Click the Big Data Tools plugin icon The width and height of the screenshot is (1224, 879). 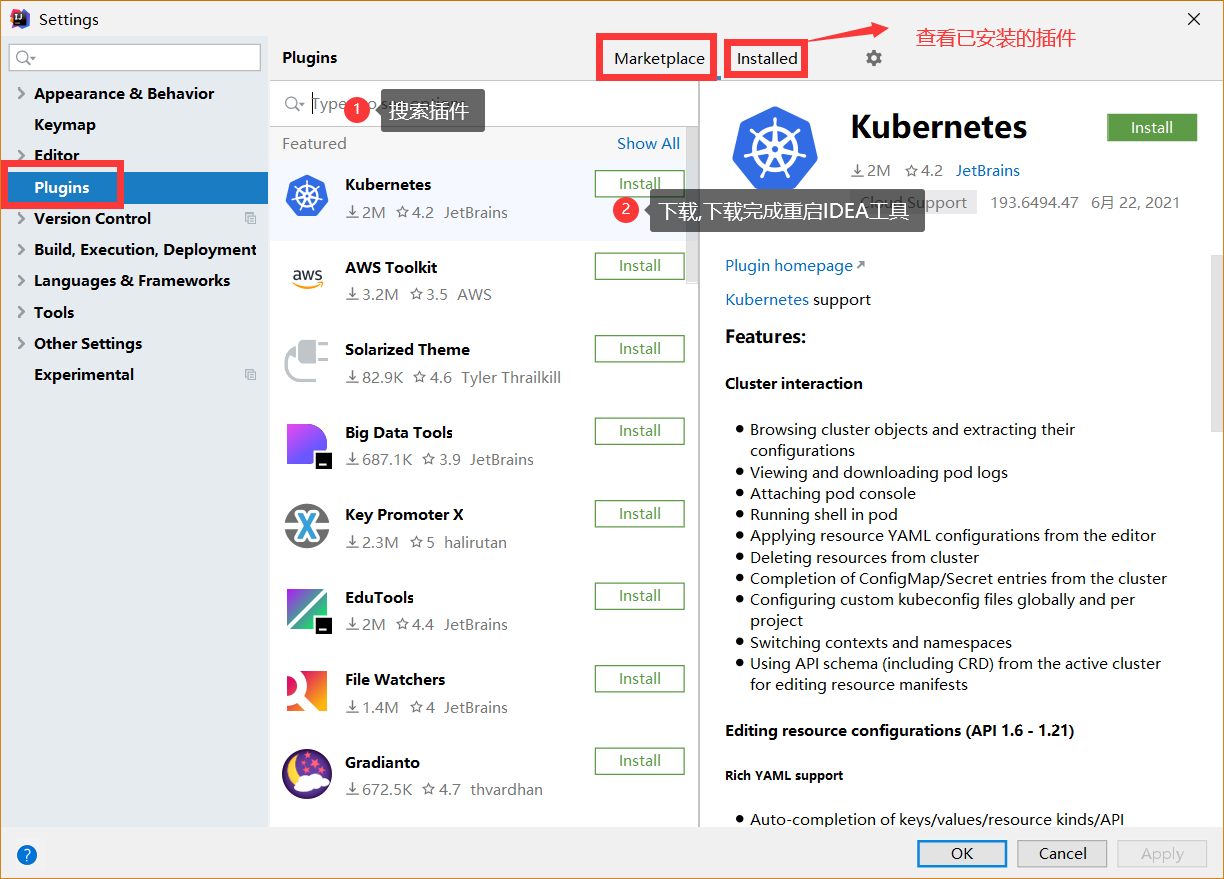coord(308,445)
